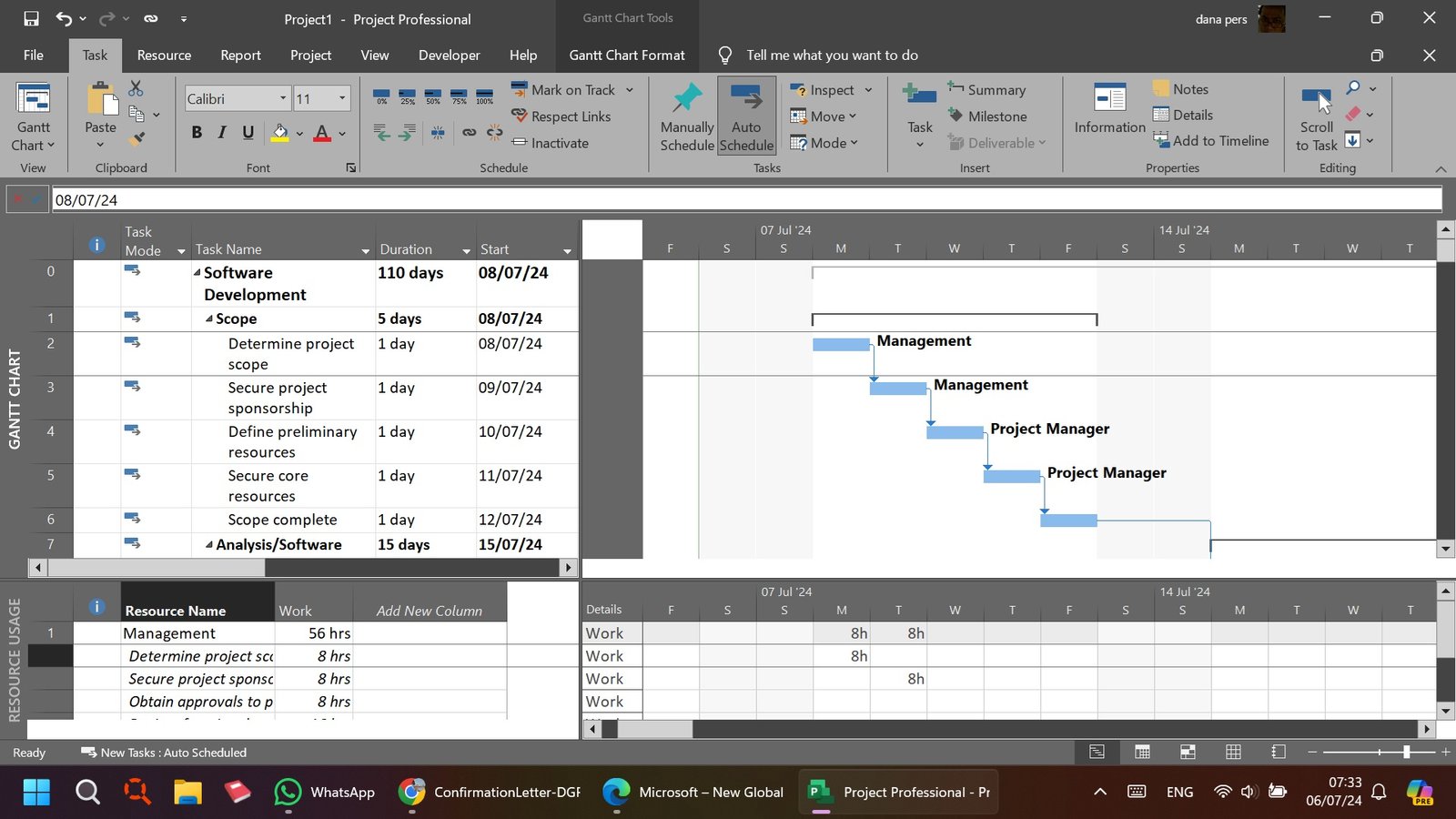Click the 50% complete icon

click(x=433, y=96)
